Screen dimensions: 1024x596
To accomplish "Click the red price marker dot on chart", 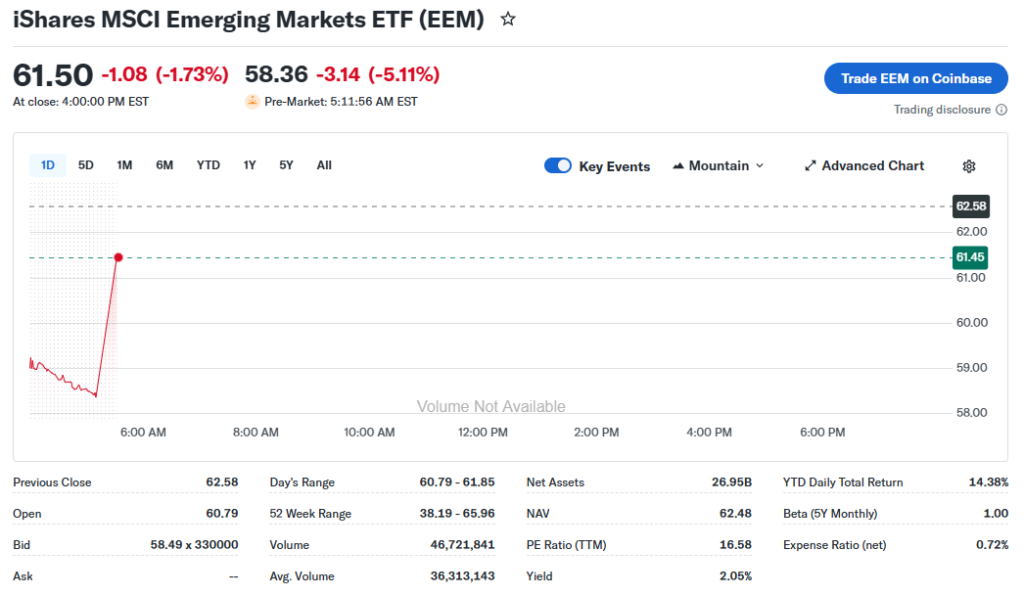I will [x=118, y=257].
